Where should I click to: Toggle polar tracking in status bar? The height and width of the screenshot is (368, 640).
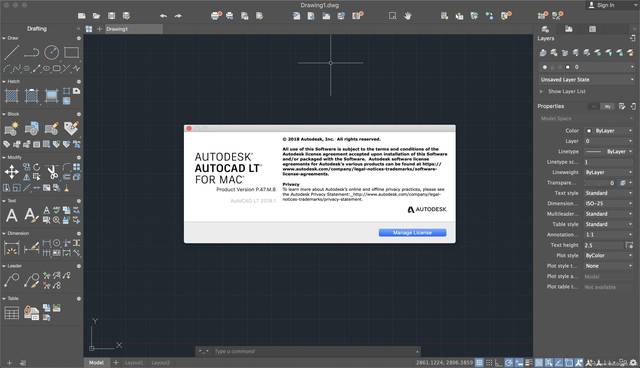click(509, 362)
